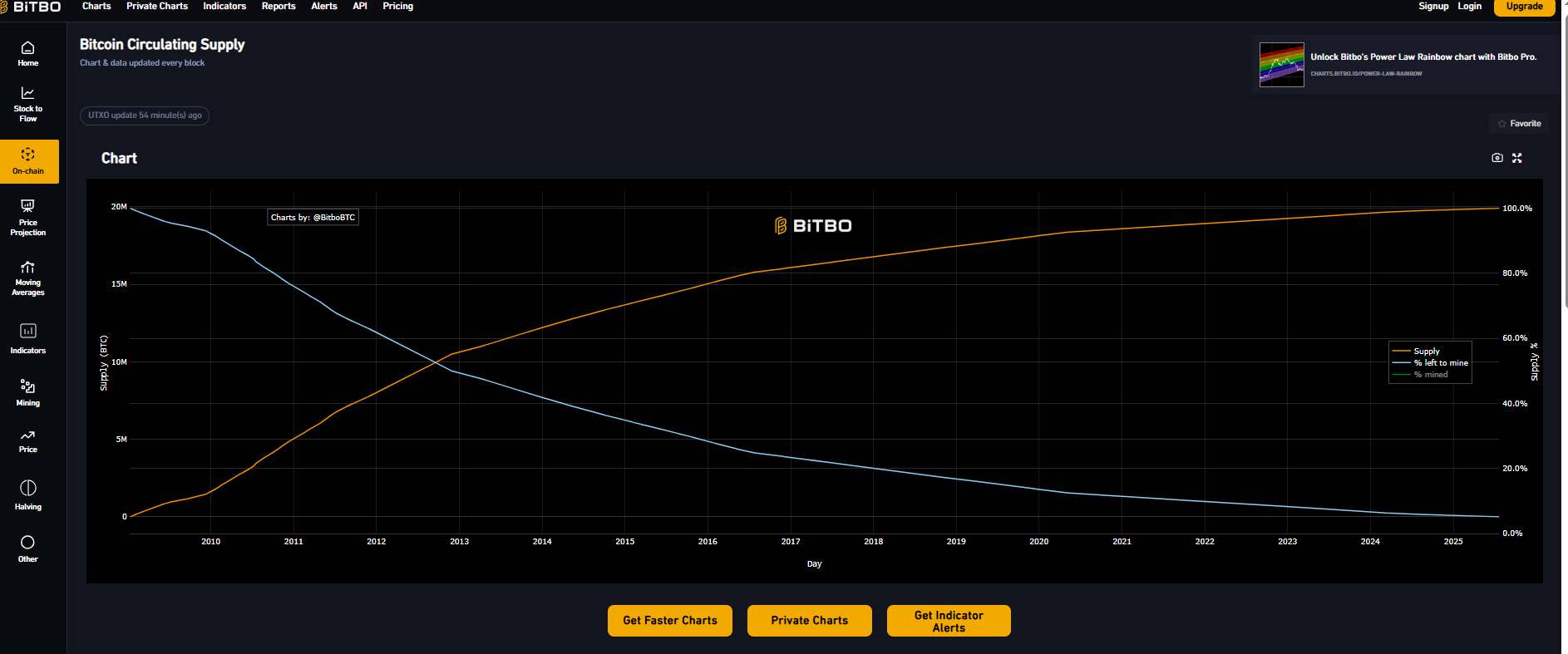Image resolution: width=1568 pixels, height=654 pixels.
Task: Select the On-chain sidebar icon
Action: click(x=28, y=161)
